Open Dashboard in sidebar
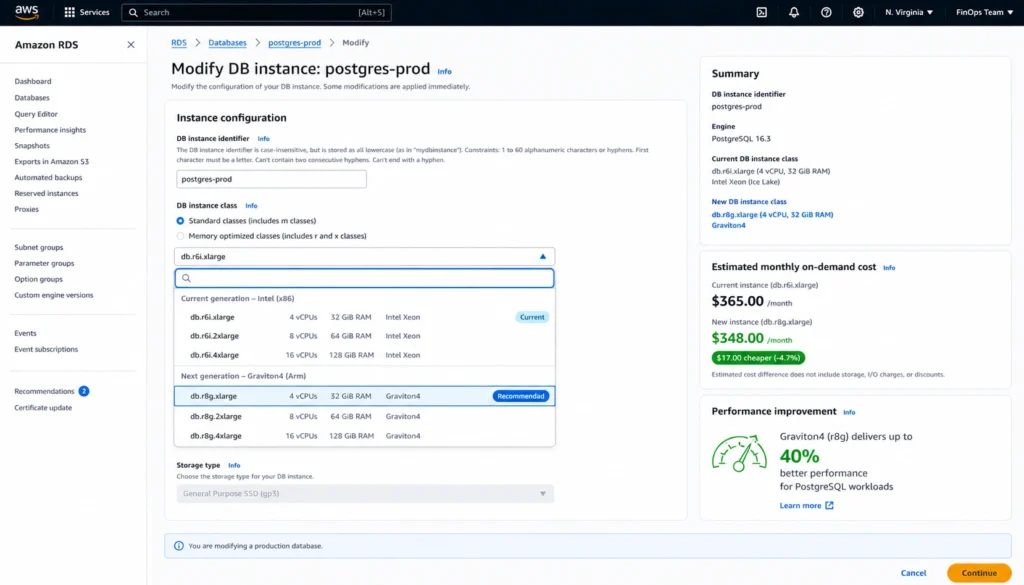This screenshot has height=585, width=1024. (x=33, y=82)
